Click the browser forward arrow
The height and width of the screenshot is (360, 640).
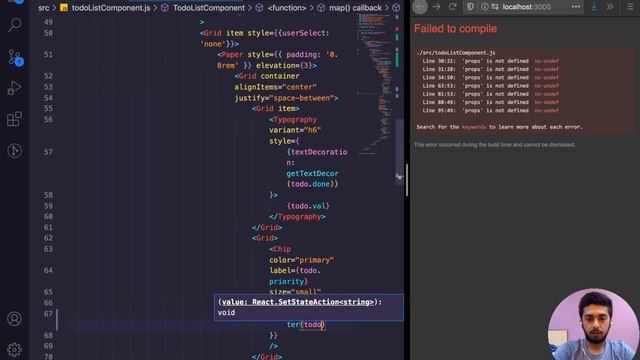tap(436, 7)
